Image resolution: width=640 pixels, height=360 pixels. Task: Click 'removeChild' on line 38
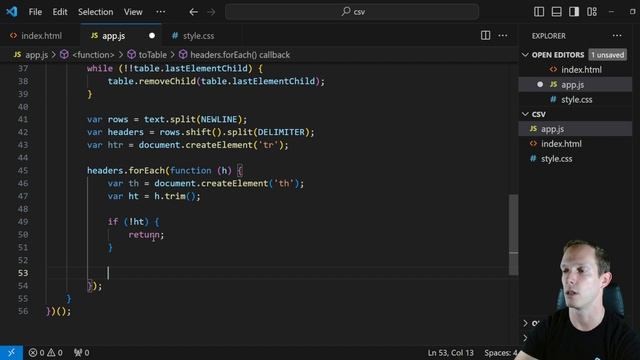tap(167, 81)
